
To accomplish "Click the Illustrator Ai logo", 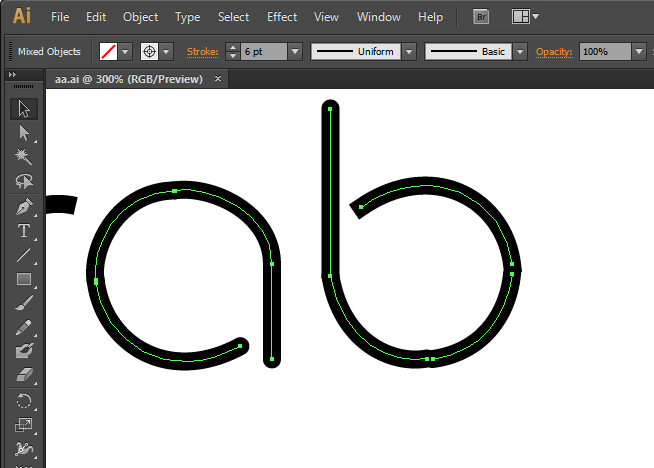I will coord(22,16).
